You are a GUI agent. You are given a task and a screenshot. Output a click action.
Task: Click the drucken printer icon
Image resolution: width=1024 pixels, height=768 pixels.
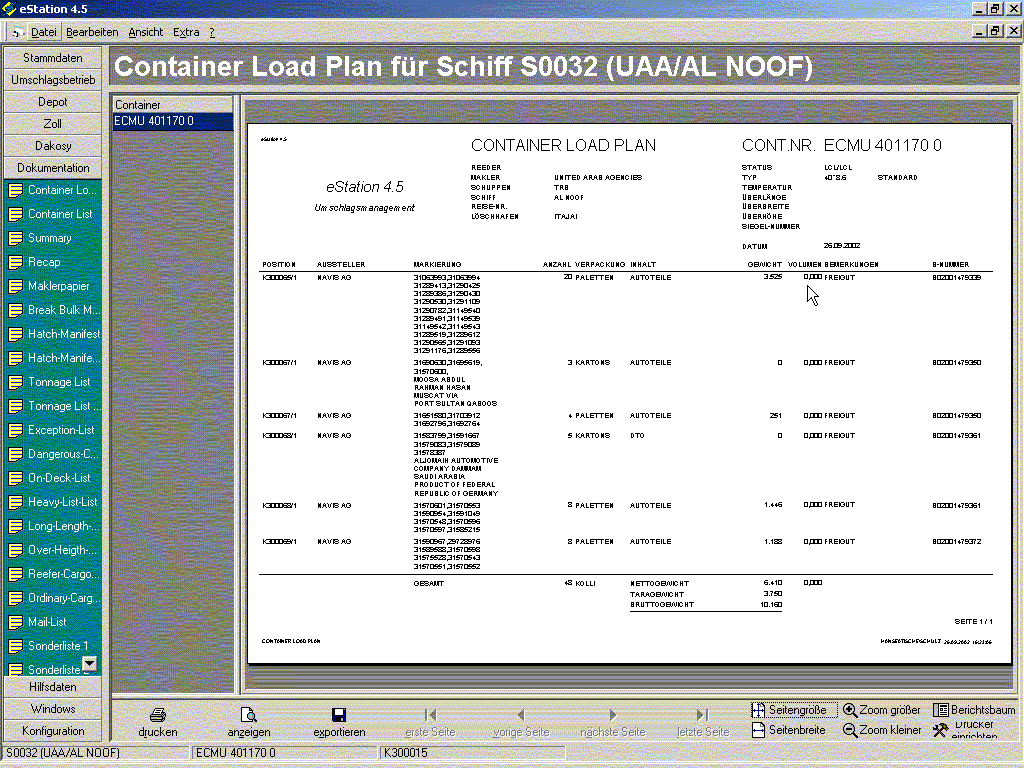[157, 715]
